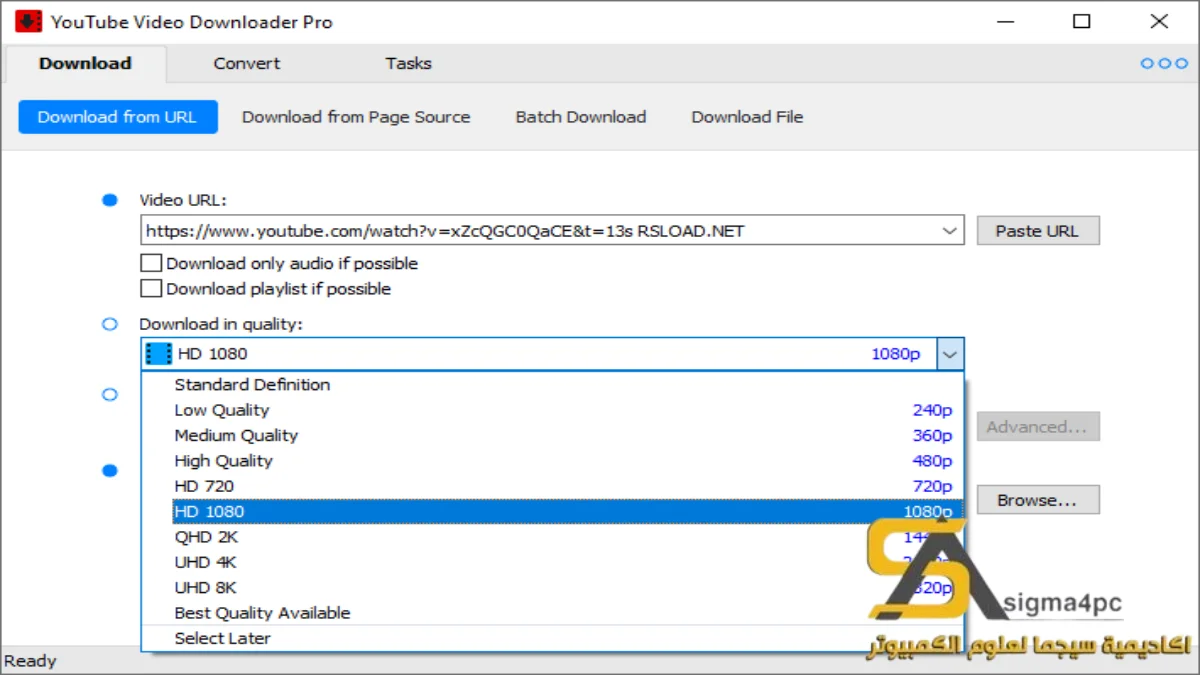Switch to the Convert tab
Screen dimensions: 1200x675
247,63
